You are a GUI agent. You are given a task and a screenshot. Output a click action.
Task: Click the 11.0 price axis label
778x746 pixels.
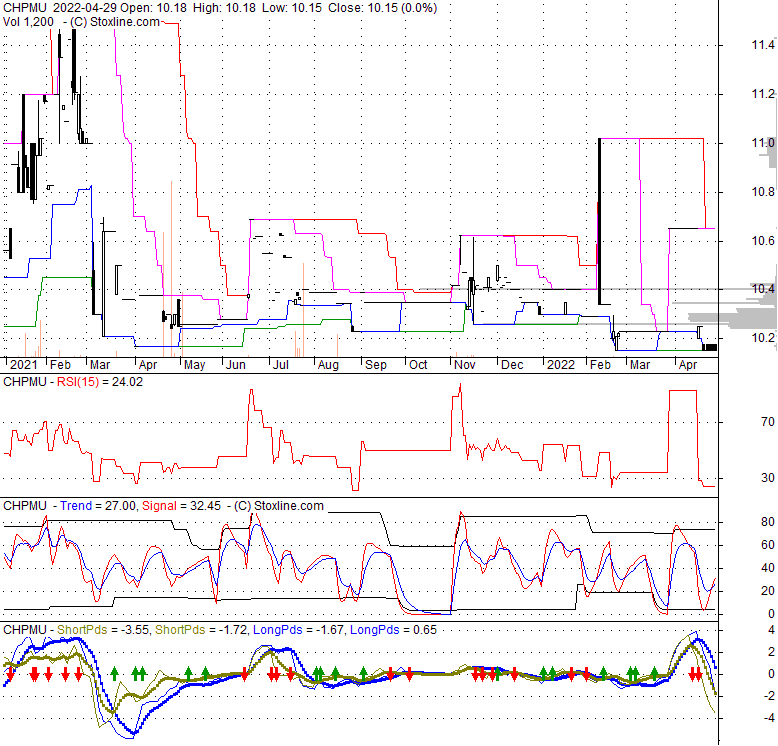click(x=763, y=143)
